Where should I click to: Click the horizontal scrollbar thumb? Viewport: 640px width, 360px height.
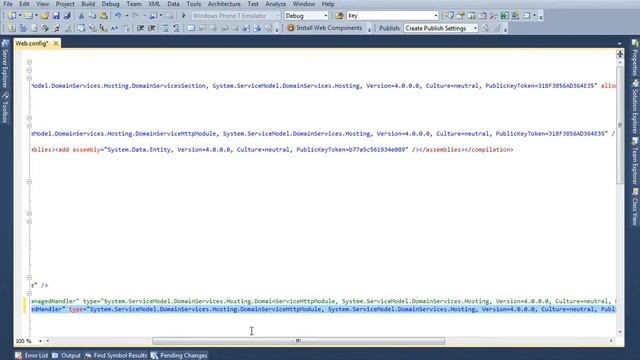coord(298,341)
